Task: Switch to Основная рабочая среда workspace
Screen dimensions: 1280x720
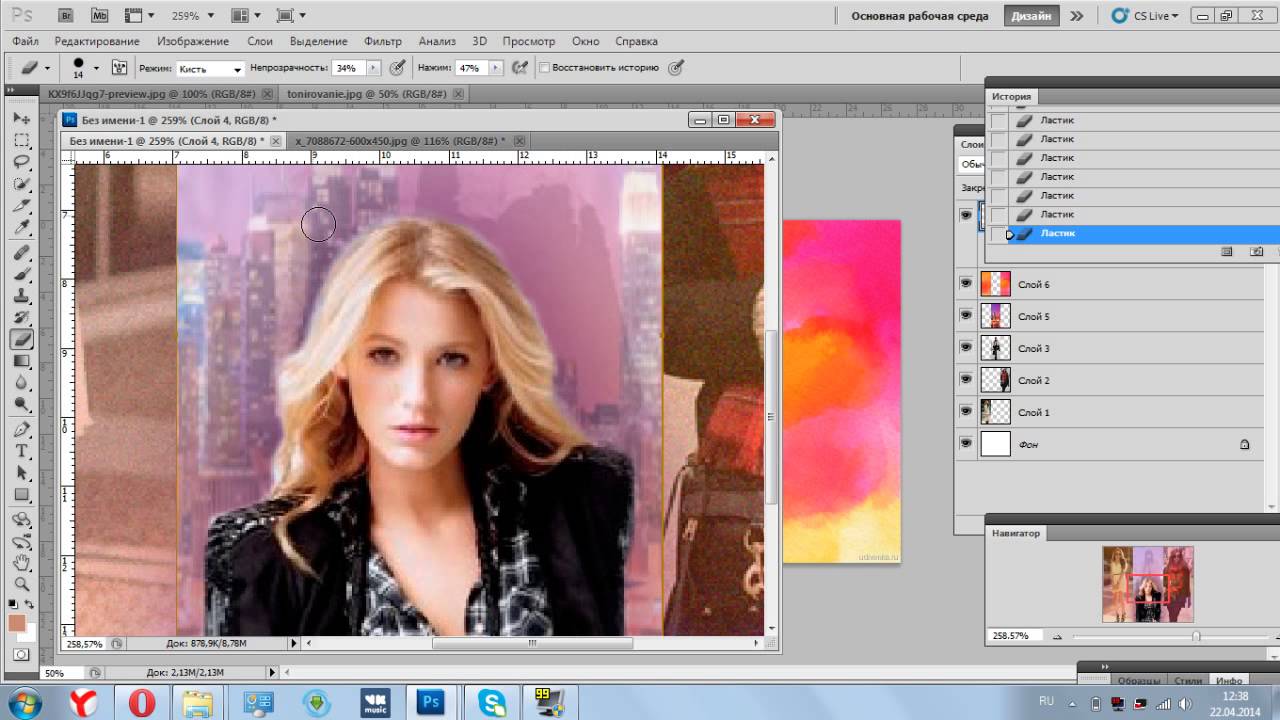Action: 920,16
